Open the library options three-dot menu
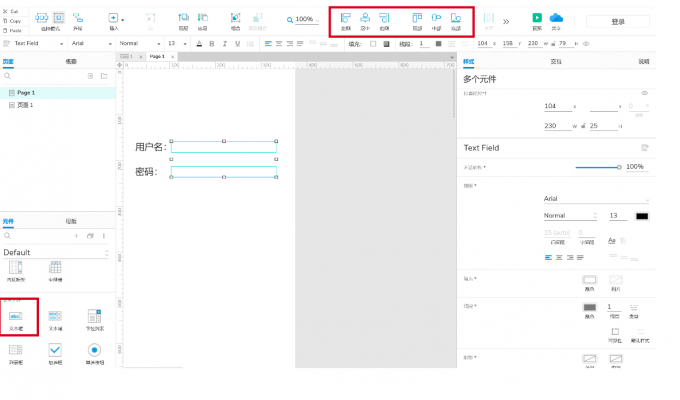Image resolution: width=680 pixels, height=400 pixels. coord(104,236)
